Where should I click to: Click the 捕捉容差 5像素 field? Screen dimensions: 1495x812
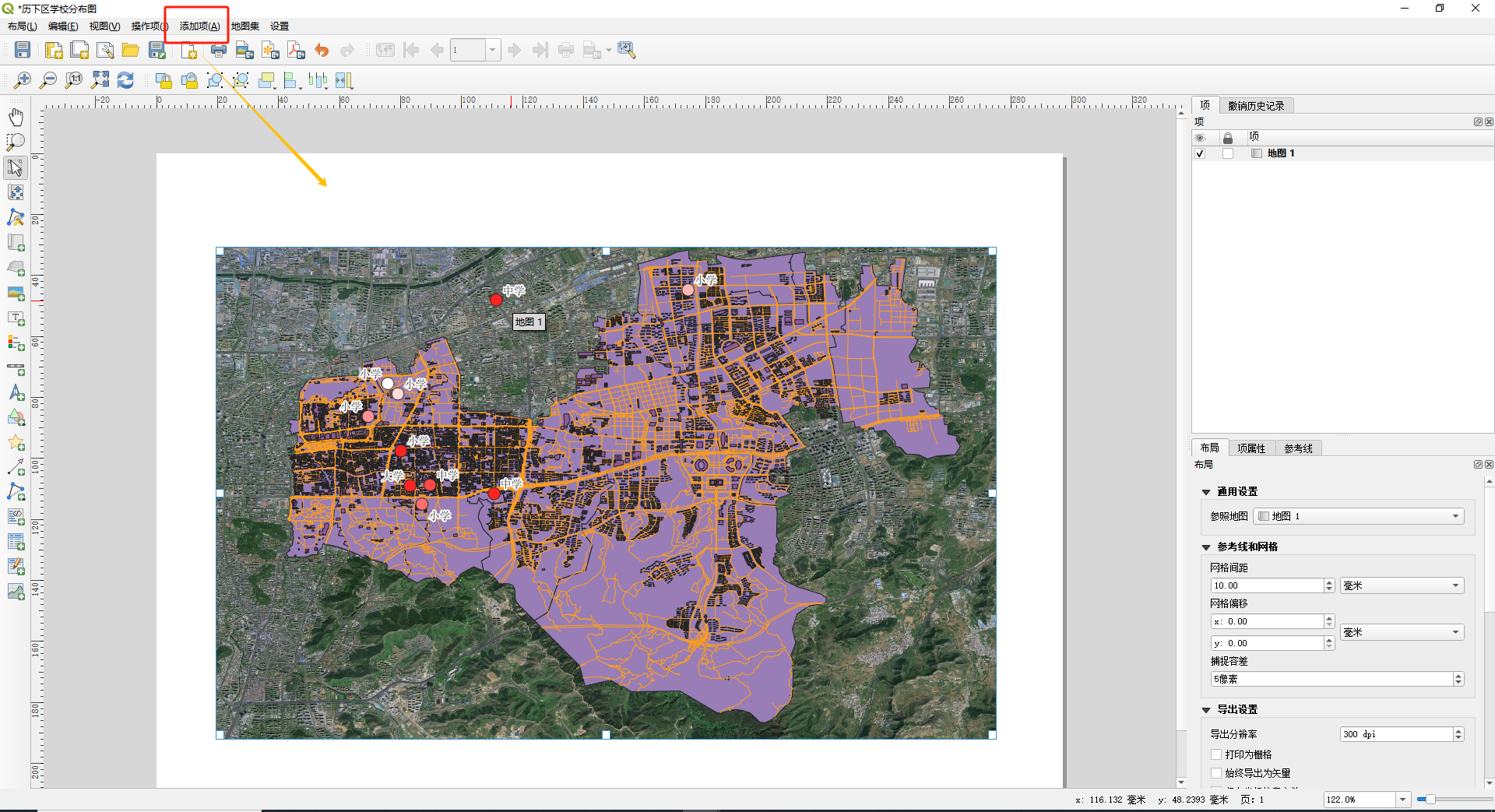click(x=1331, y=679)
